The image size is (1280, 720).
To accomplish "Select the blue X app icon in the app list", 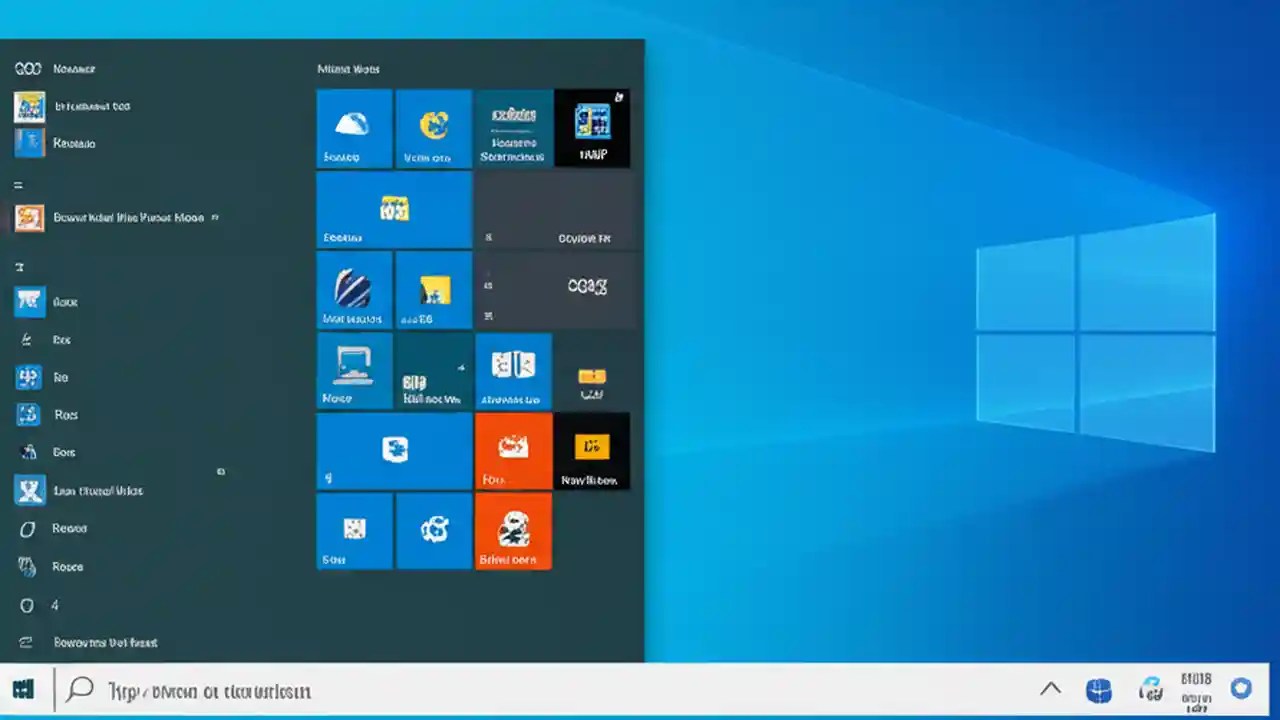I will click(29, 490).
